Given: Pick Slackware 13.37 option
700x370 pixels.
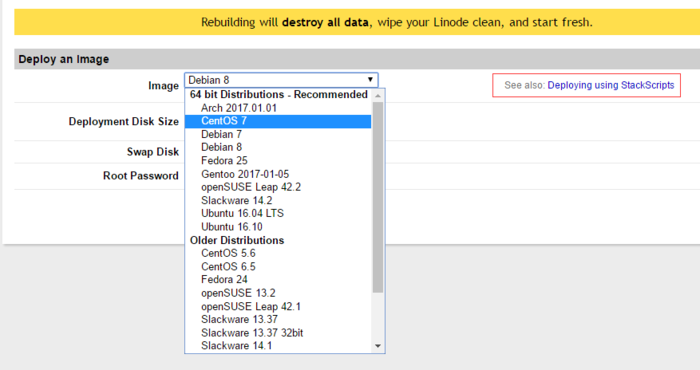Looking at the screenshot, I should (x=278, y=319).
